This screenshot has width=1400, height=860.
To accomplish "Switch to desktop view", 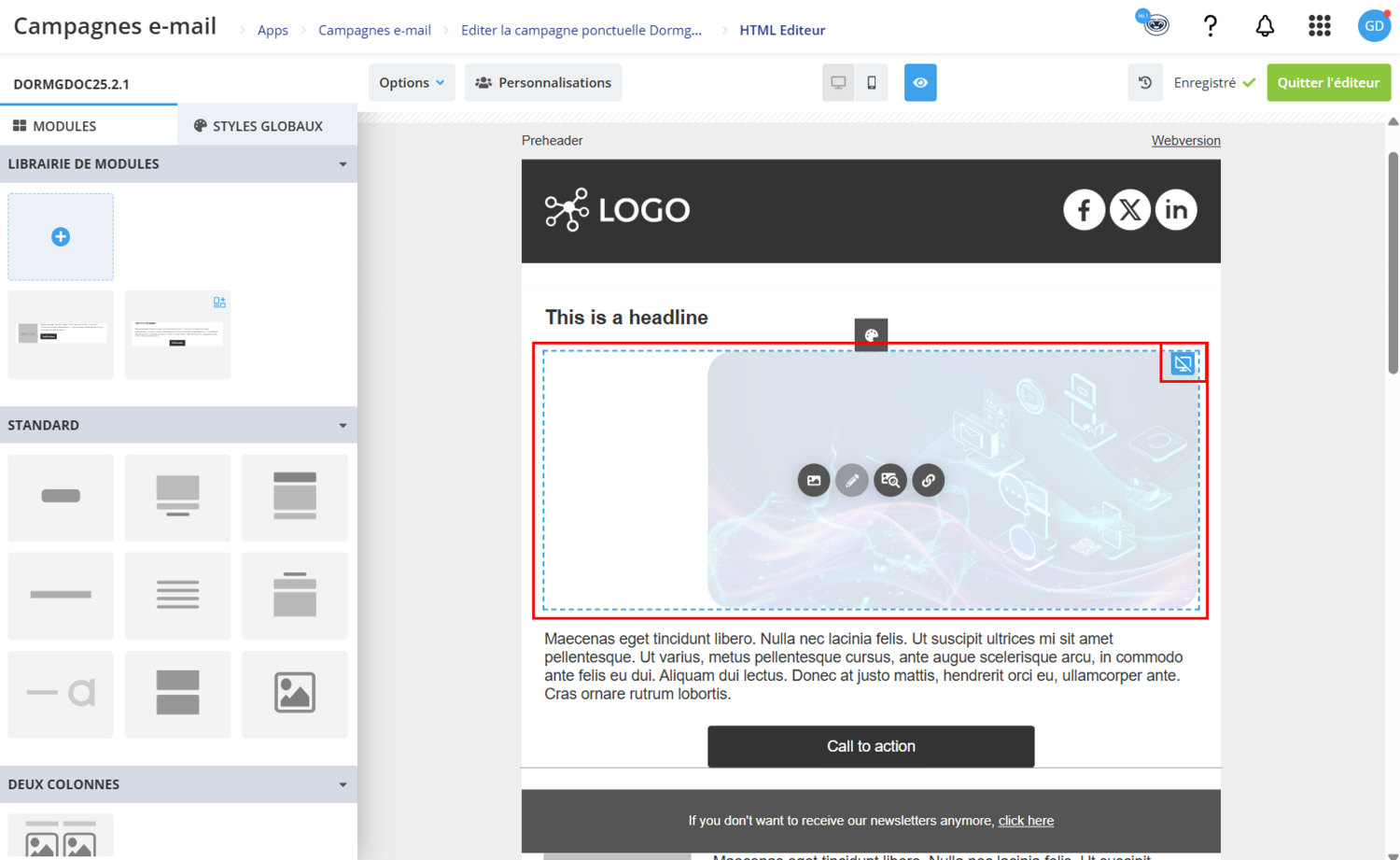I will point(838,82).
